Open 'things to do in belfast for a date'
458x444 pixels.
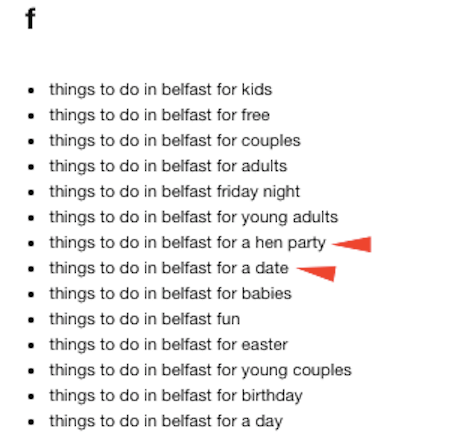[169, 268]
